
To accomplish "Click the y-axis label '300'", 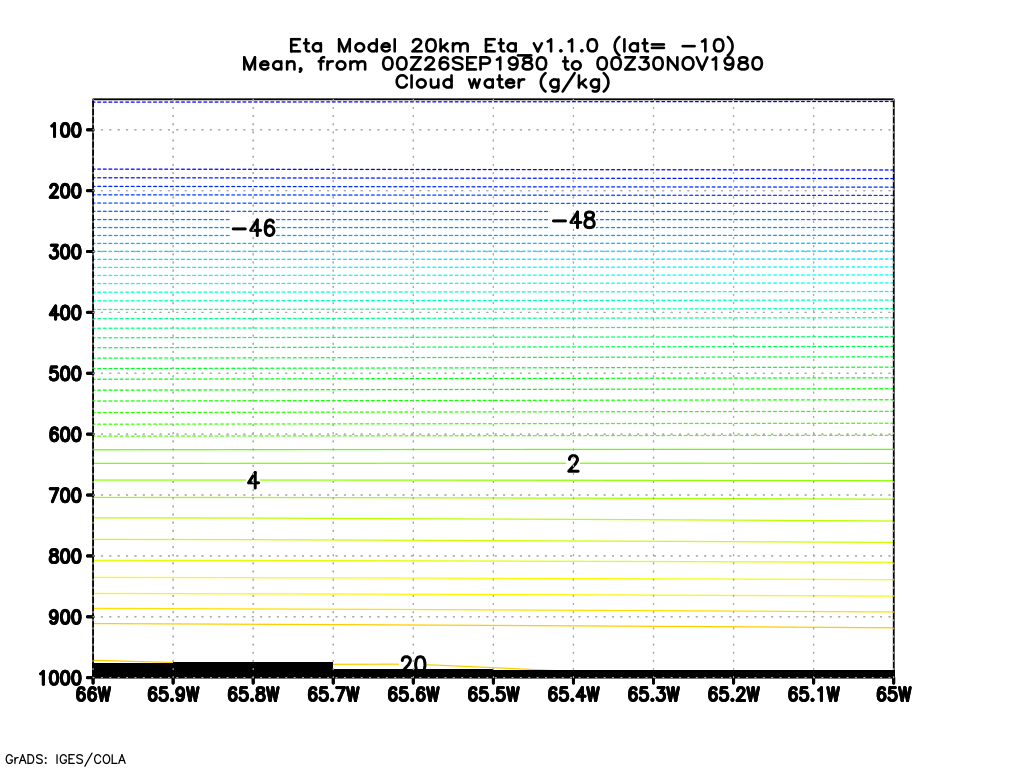I will tap(66, 252).
